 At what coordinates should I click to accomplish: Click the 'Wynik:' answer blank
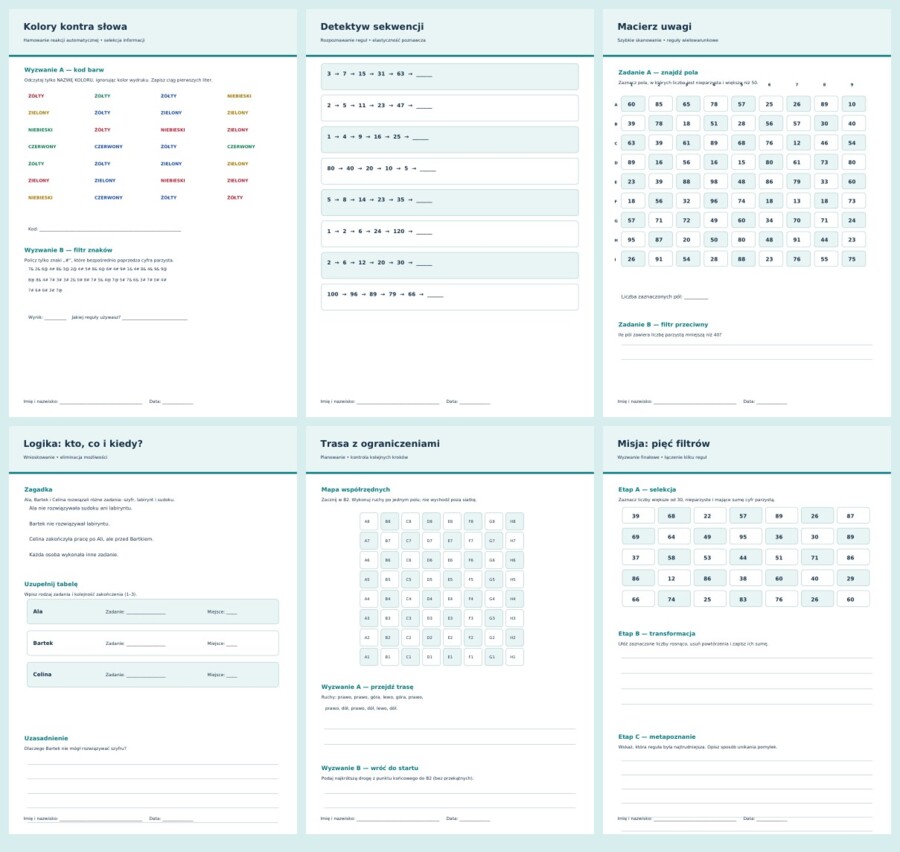coord(55,317)
